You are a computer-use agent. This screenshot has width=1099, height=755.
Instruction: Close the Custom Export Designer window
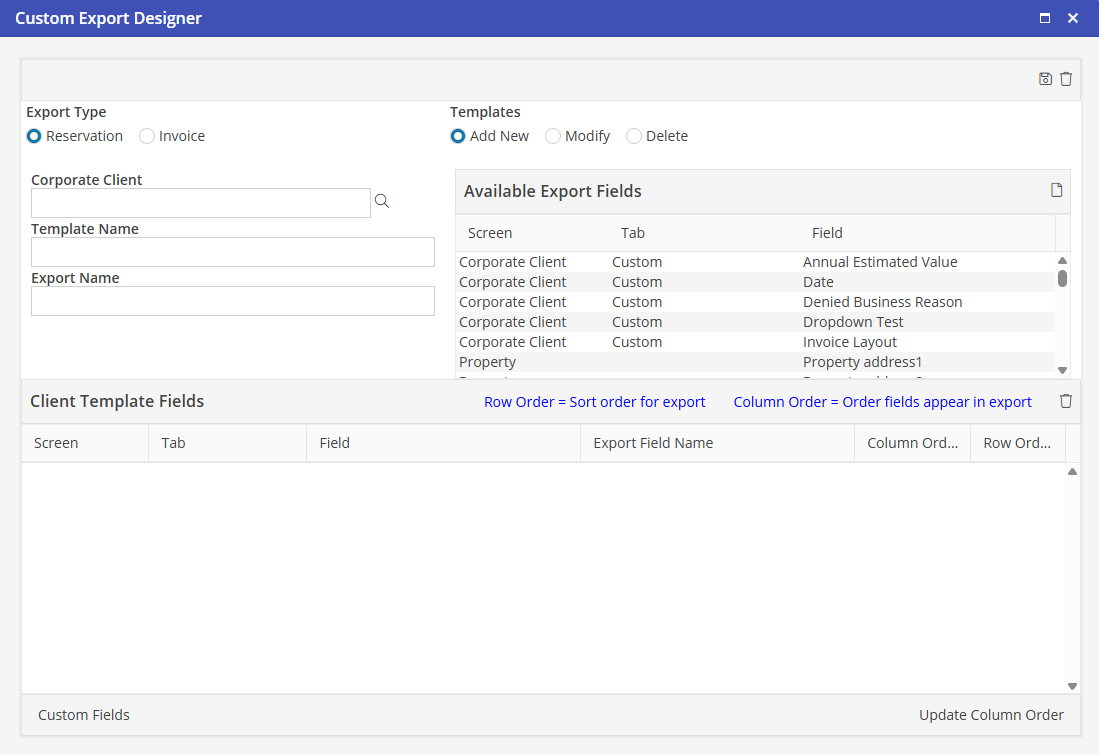tap(1073, 18)
